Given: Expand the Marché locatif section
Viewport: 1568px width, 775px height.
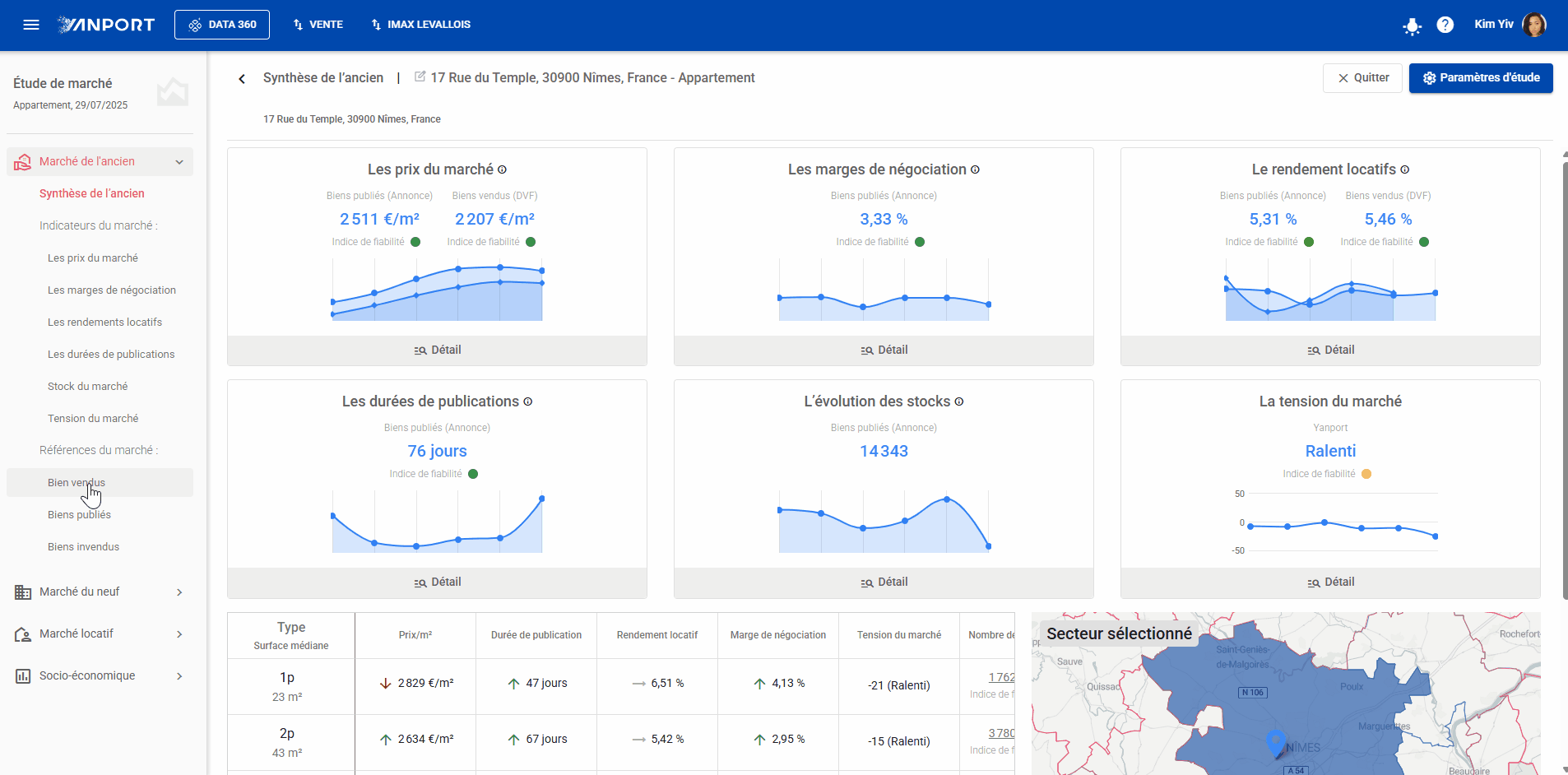Looking at the screenshot, I should pos(179,634).
